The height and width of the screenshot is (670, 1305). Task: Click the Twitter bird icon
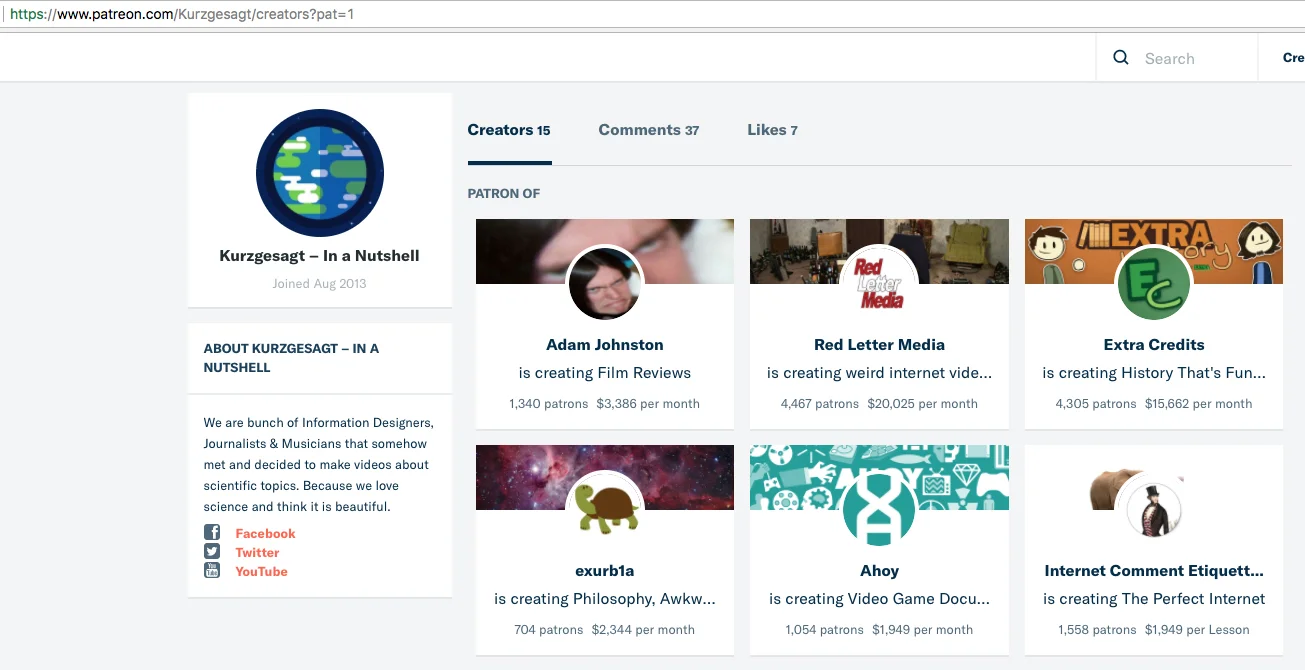212,552
